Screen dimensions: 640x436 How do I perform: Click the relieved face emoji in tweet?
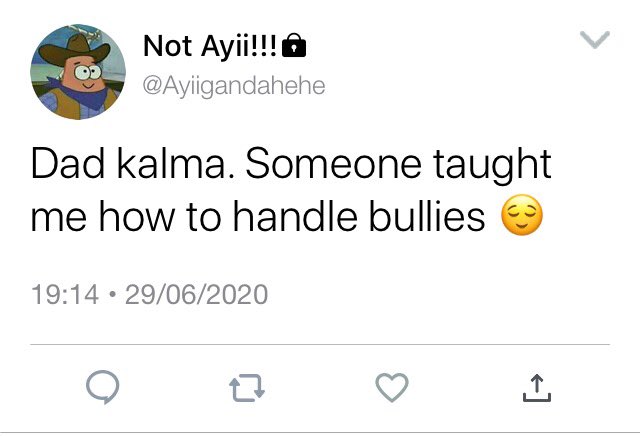point(522,215)
